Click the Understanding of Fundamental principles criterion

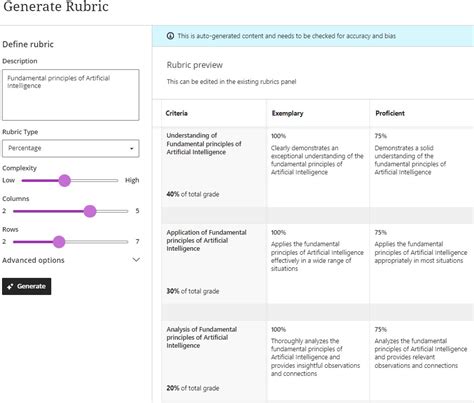click(x=204, y=144)
